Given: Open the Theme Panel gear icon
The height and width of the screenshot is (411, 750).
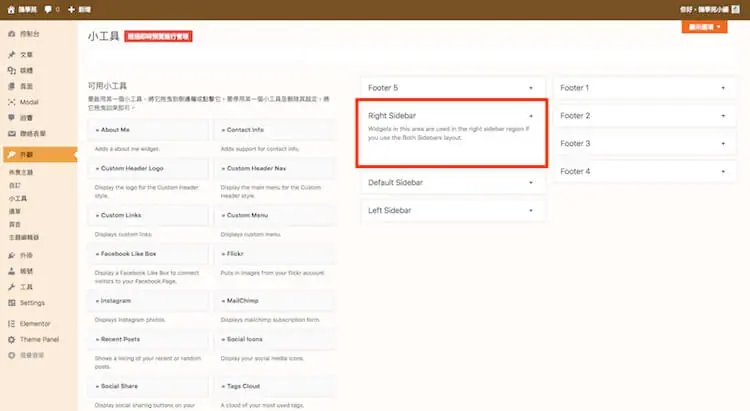Looking at the screenshot, I should [12, 340].
